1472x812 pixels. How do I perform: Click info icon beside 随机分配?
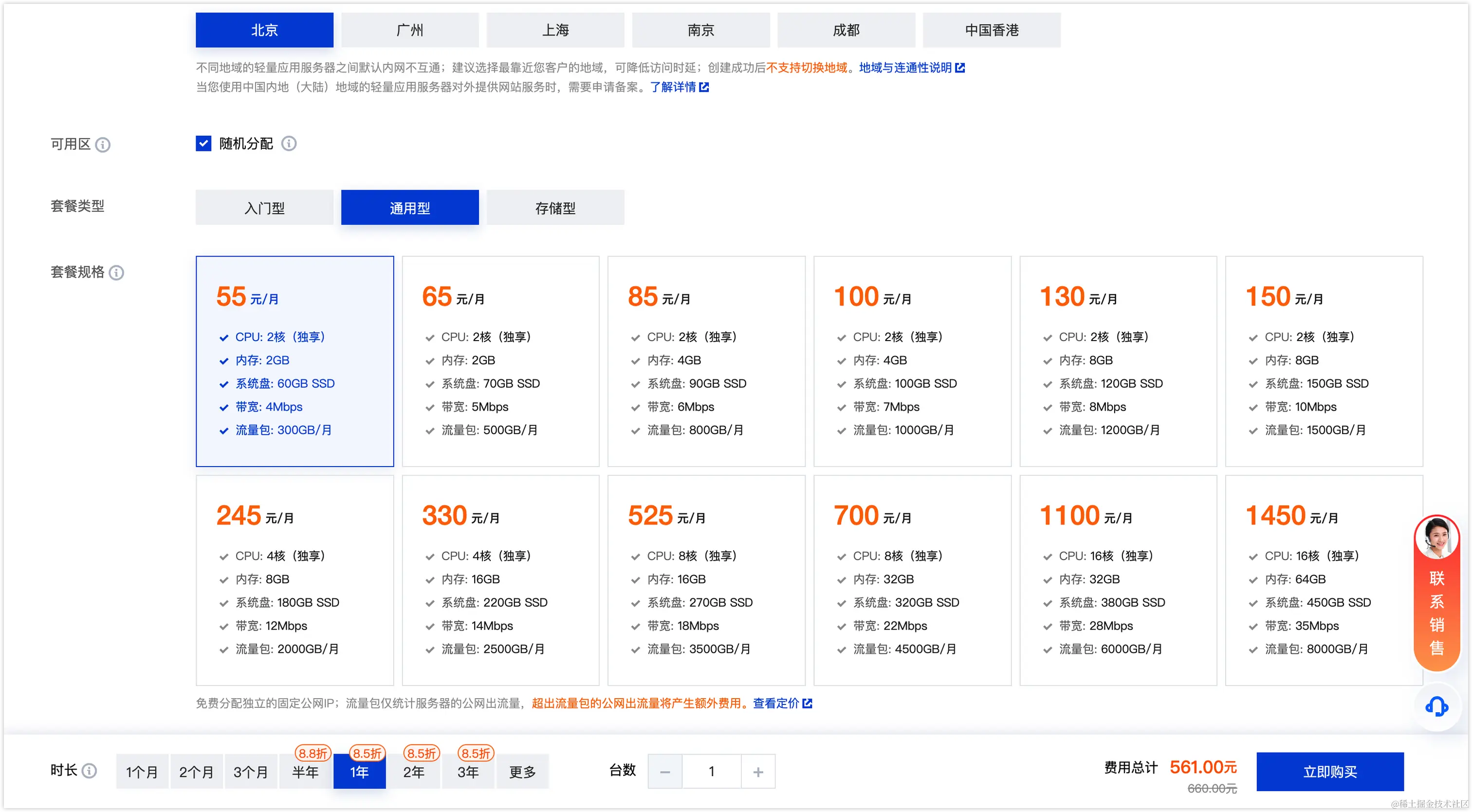[x=289, y=144]
